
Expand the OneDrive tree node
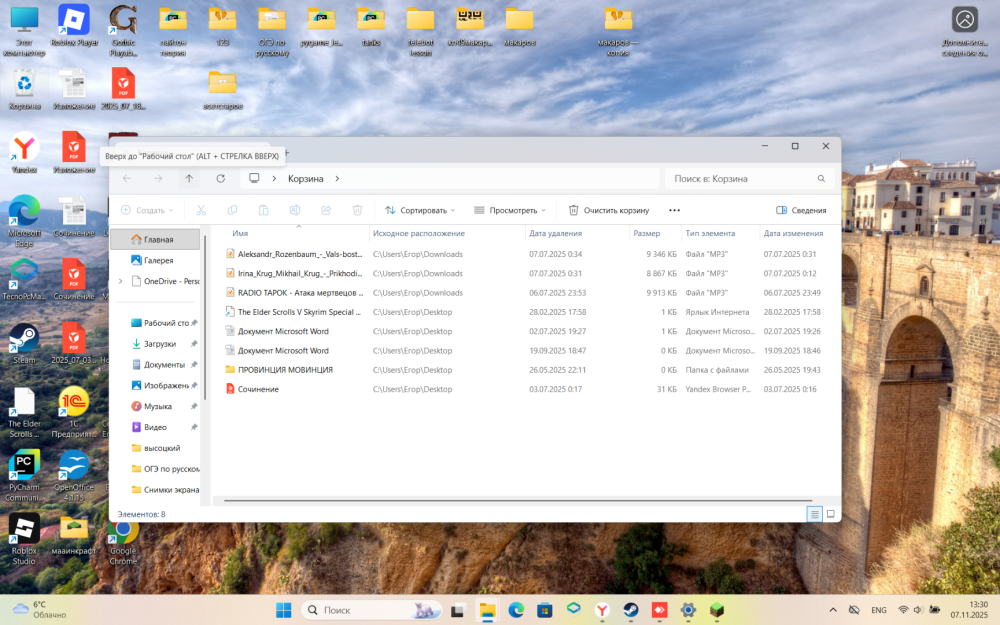(121, 281)
